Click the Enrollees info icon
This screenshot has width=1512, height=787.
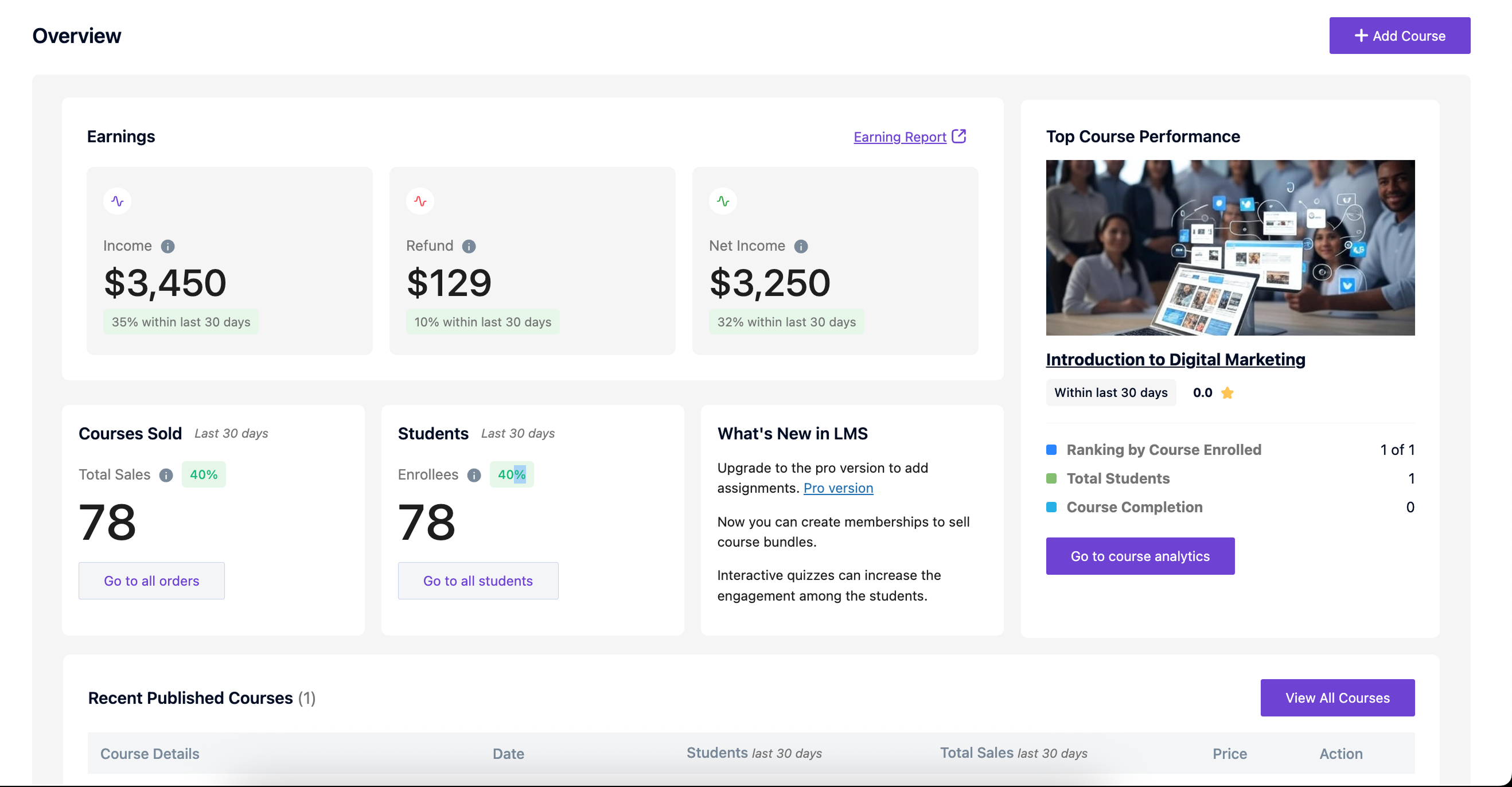coord(474,476)
